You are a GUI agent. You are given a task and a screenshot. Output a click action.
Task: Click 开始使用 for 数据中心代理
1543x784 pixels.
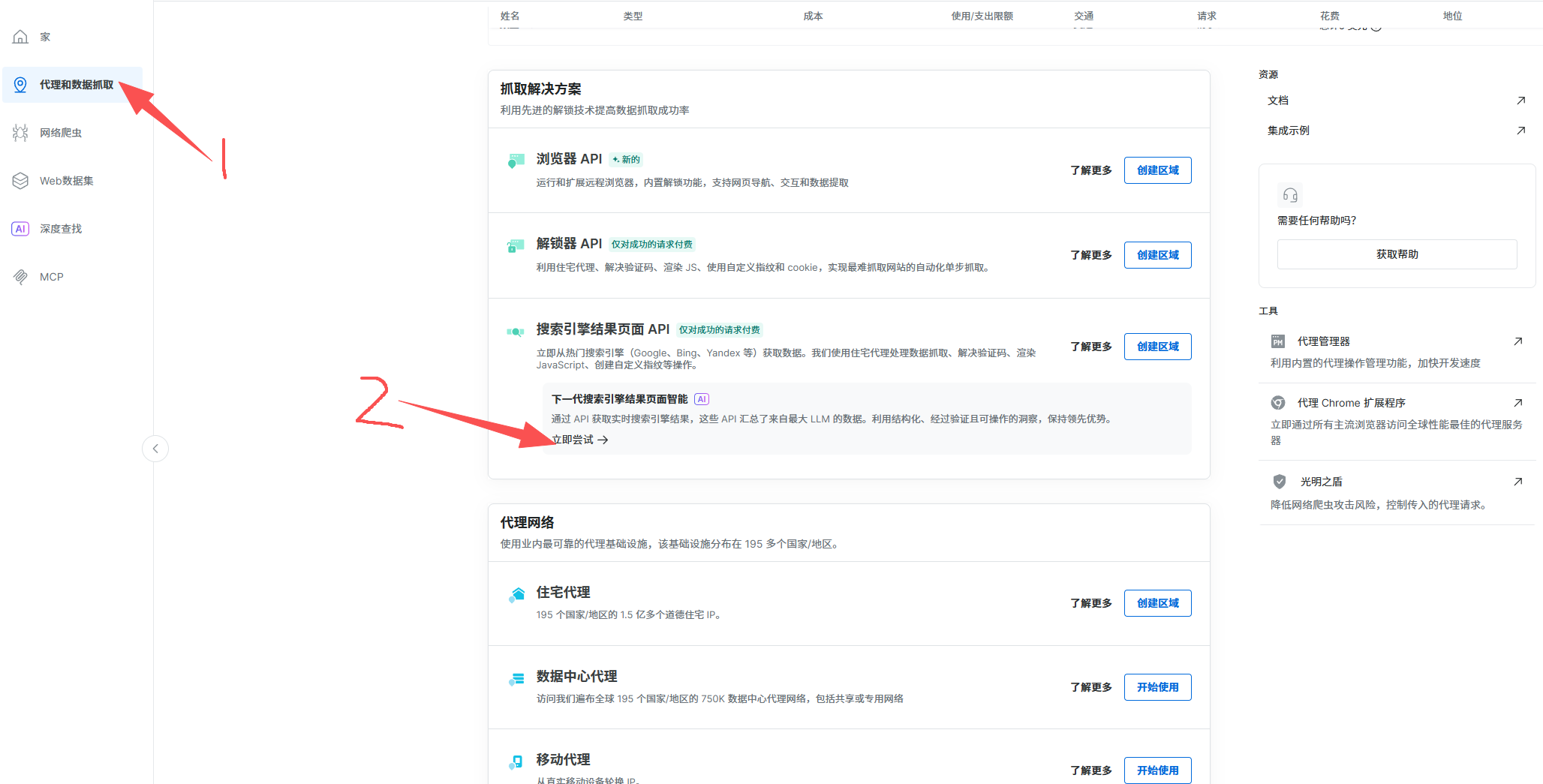coord(1157,686)
